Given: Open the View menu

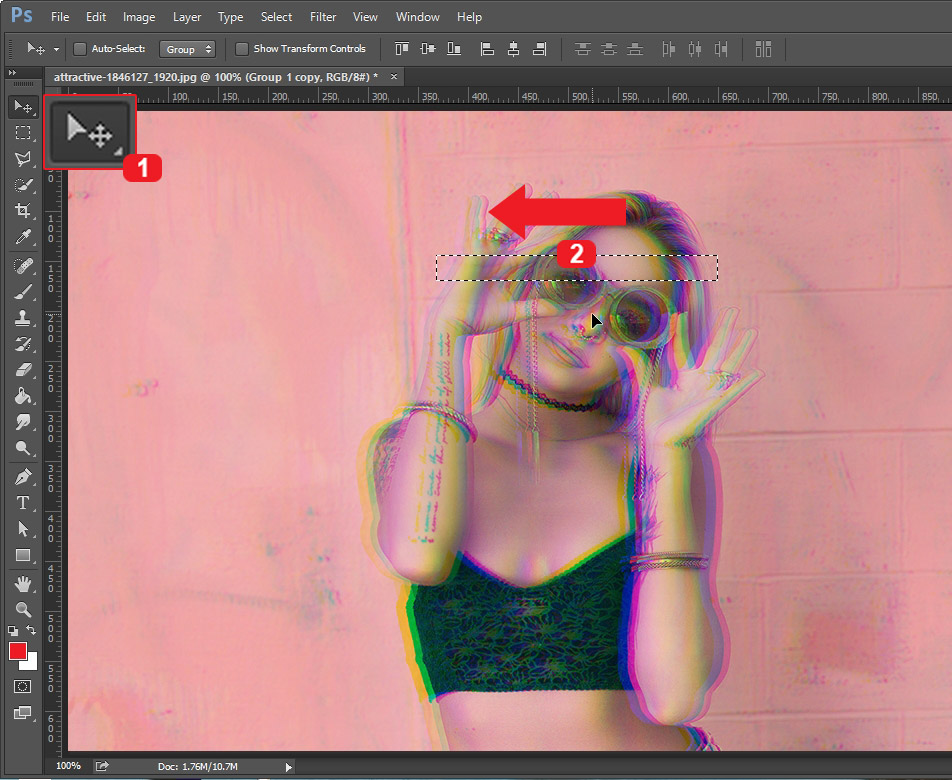Looking at the screenshot, I should (x=365, y=17).
